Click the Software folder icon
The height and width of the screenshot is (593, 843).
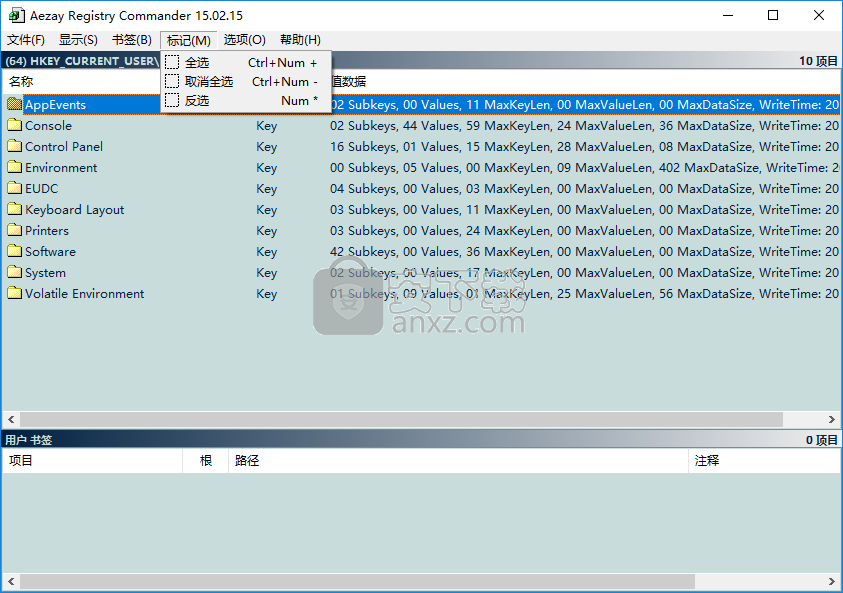pos(15,251)
